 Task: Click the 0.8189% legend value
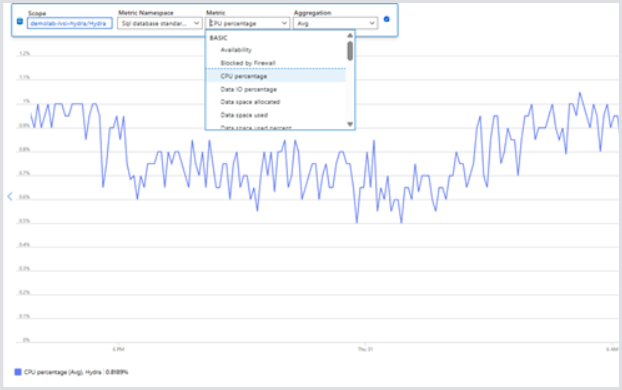point(117,372)
